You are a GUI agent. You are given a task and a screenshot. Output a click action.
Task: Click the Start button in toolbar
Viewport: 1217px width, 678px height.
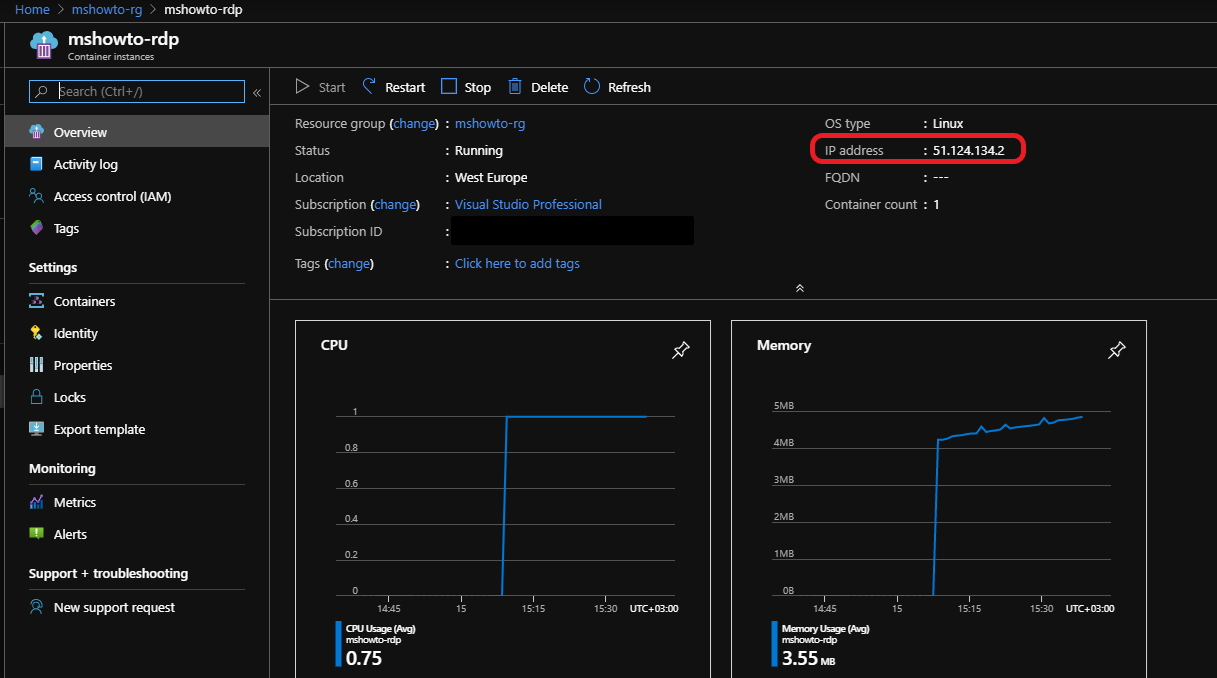pos(321,87)
